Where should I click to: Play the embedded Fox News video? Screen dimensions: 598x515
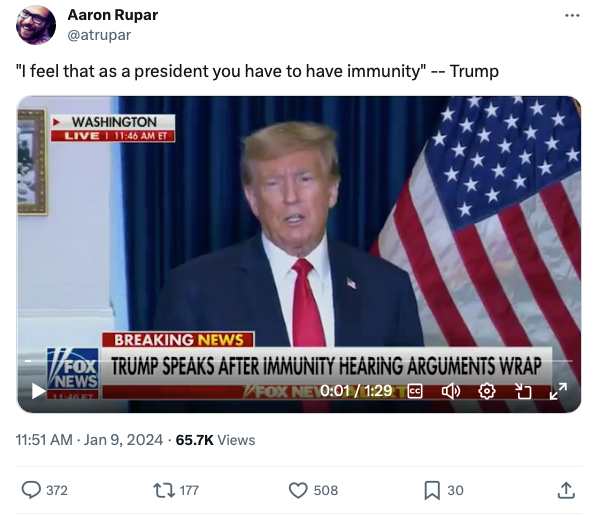point(38,391)
